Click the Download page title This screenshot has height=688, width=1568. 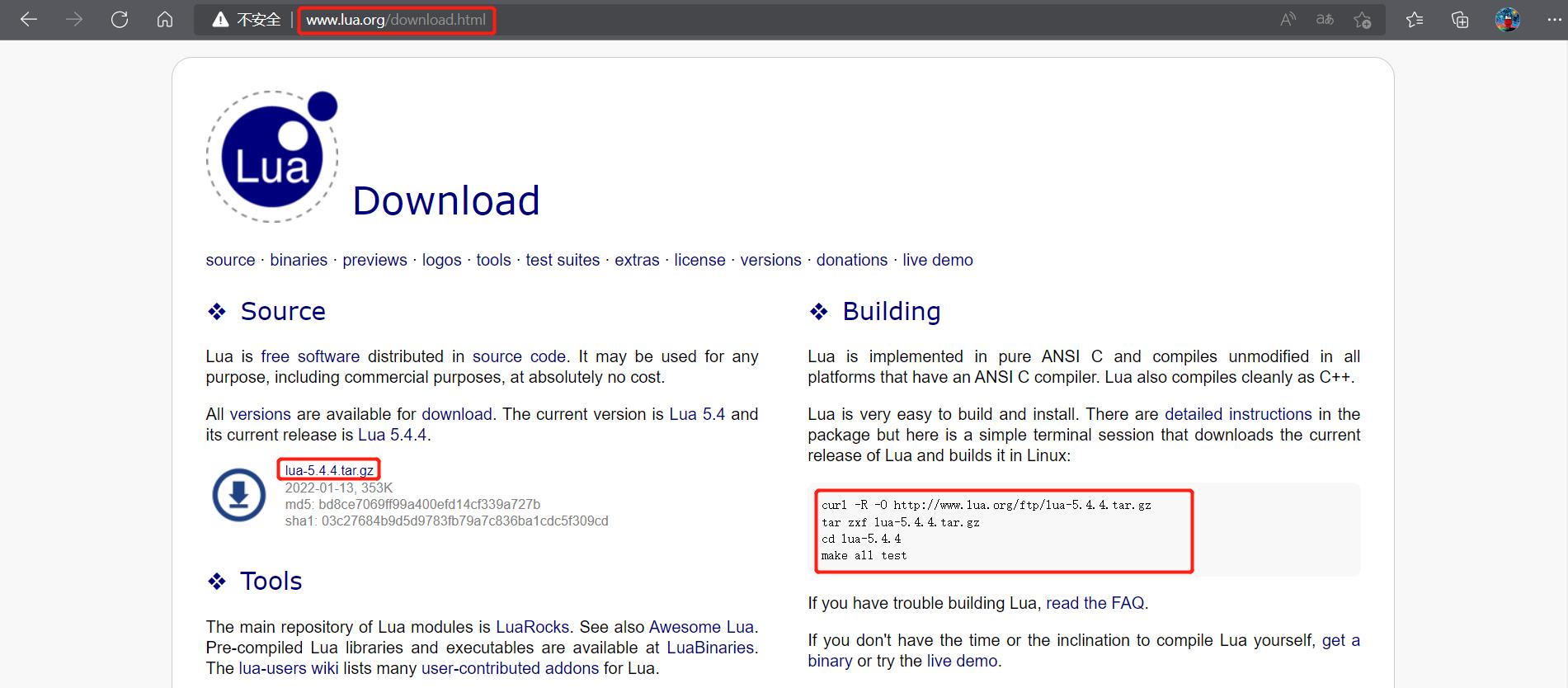445,200
